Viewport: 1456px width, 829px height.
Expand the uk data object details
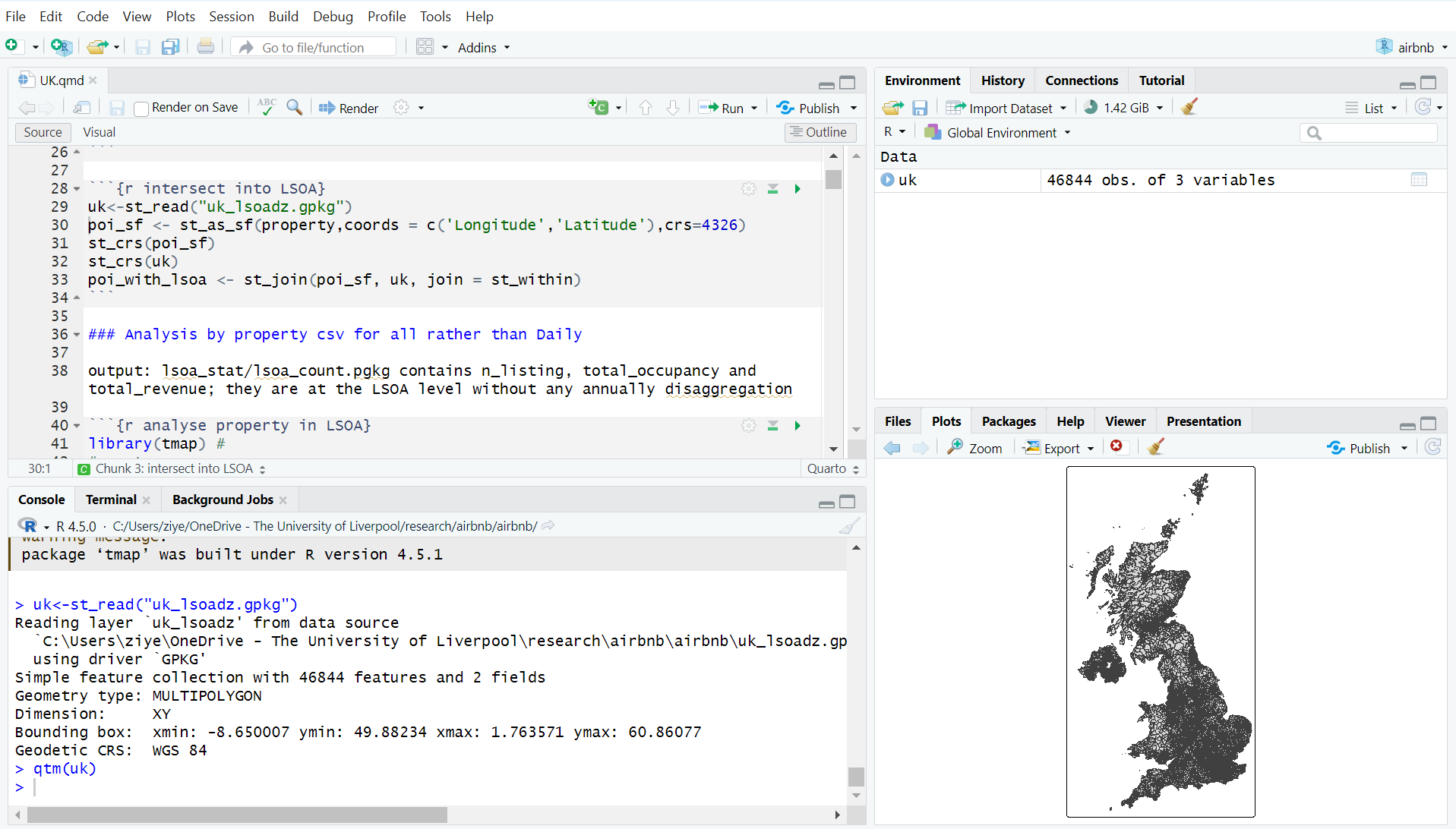(887, 180)
